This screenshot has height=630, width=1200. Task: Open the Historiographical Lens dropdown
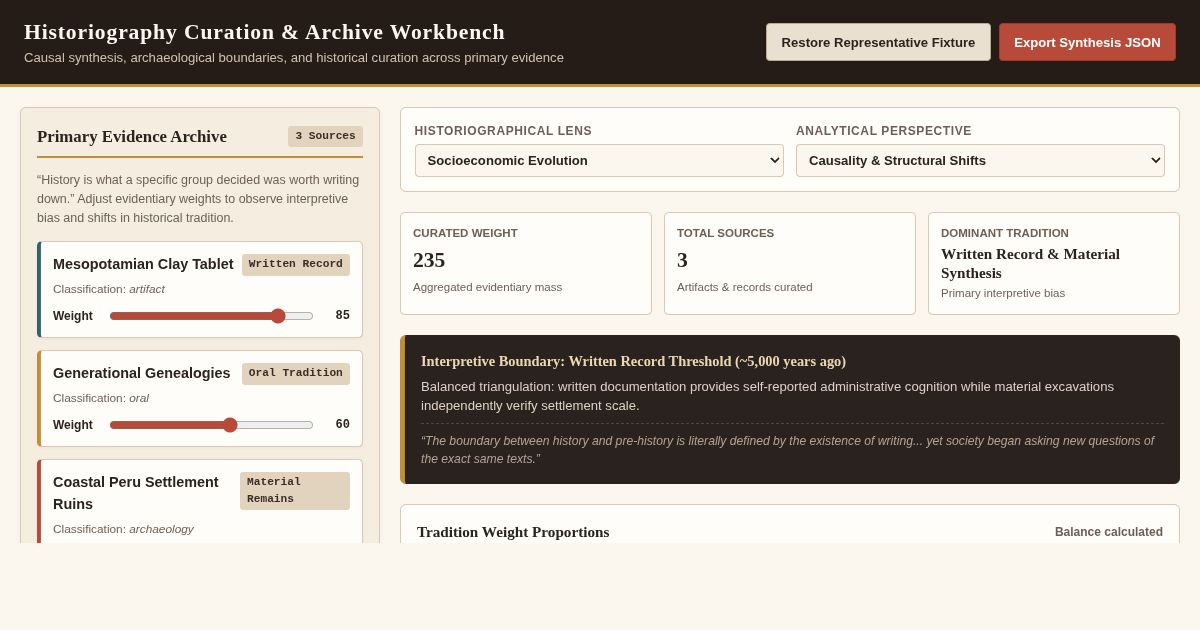click(599, 160)
